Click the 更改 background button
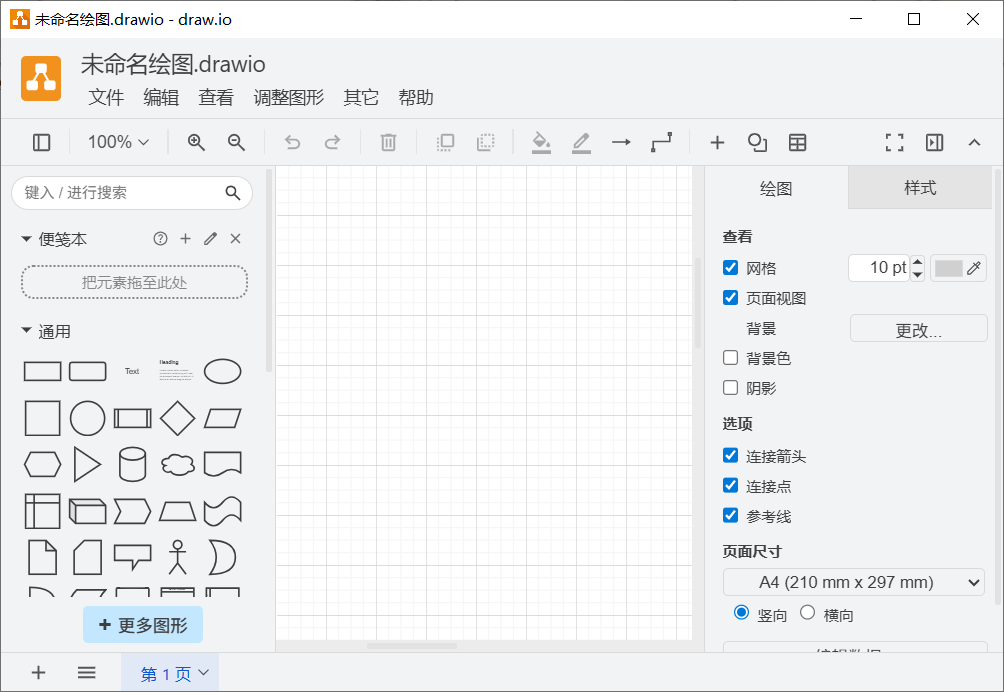The image size is (1004, 692). coord(918,327)
